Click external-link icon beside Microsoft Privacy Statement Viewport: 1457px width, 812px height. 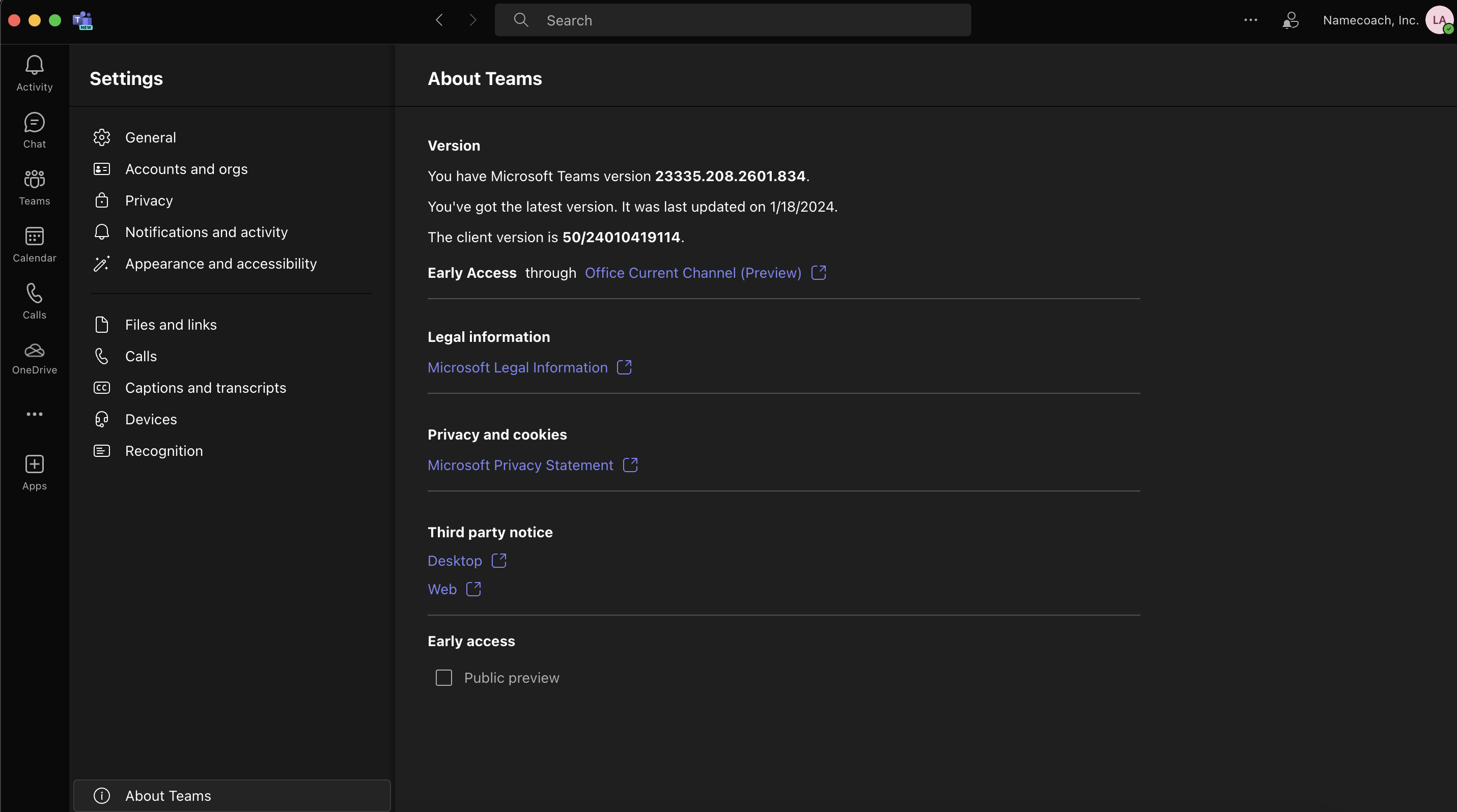point(630,465)
